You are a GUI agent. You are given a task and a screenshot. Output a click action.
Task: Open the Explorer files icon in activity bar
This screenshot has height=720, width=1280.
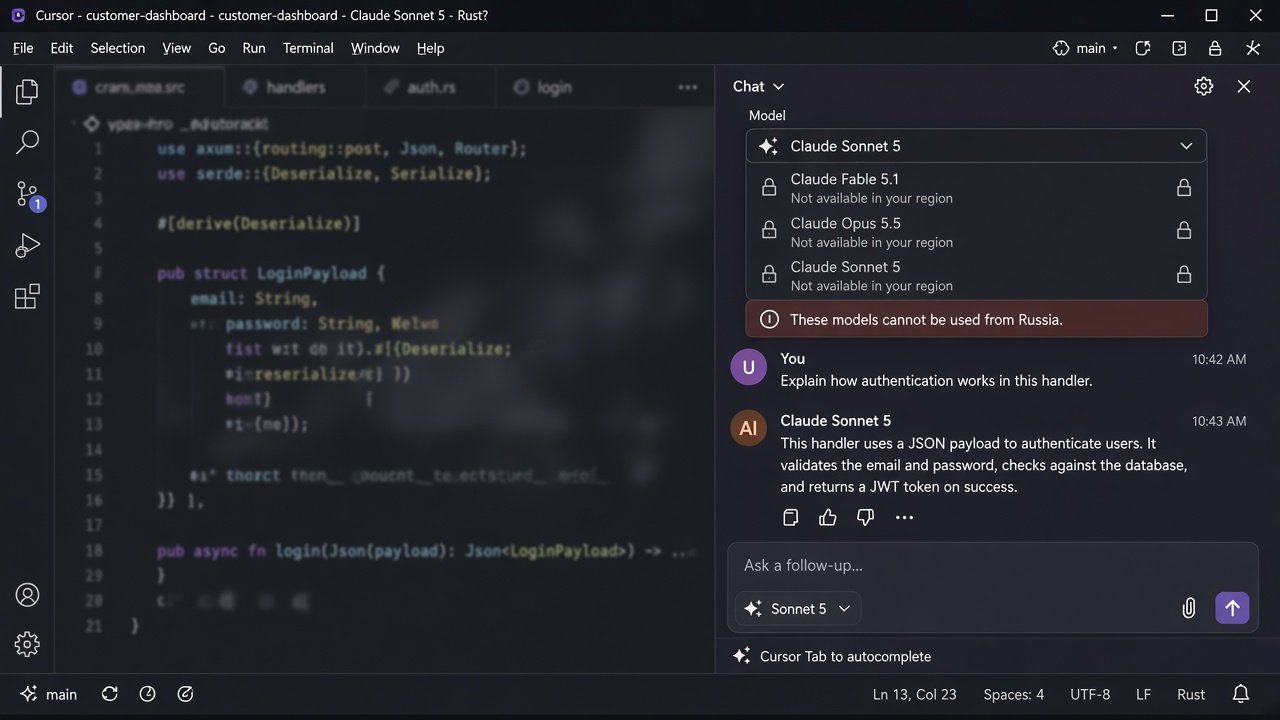pos(27,92)
